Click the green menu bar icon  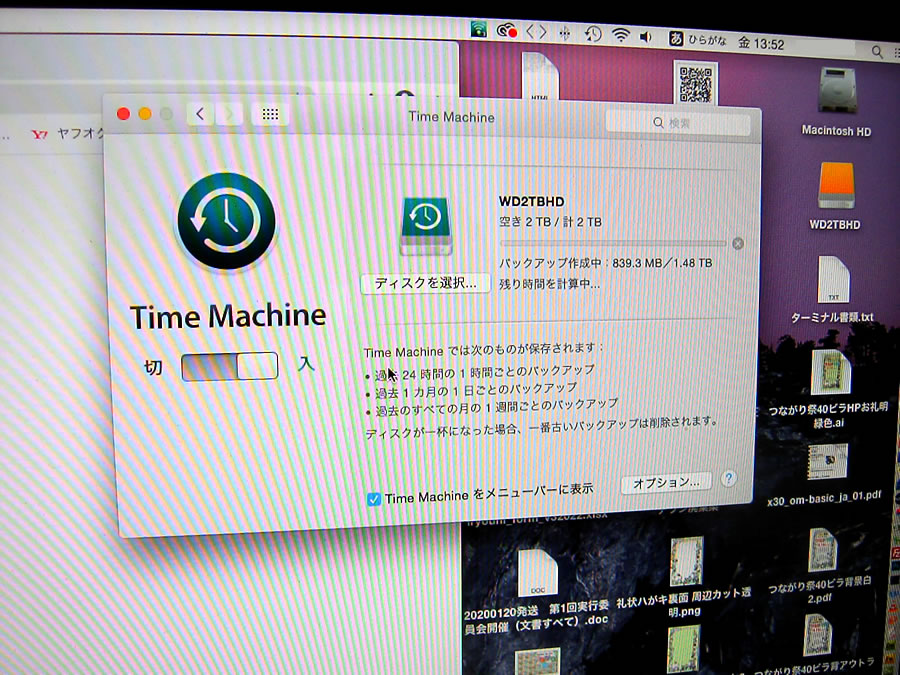(x=479, y=29)
